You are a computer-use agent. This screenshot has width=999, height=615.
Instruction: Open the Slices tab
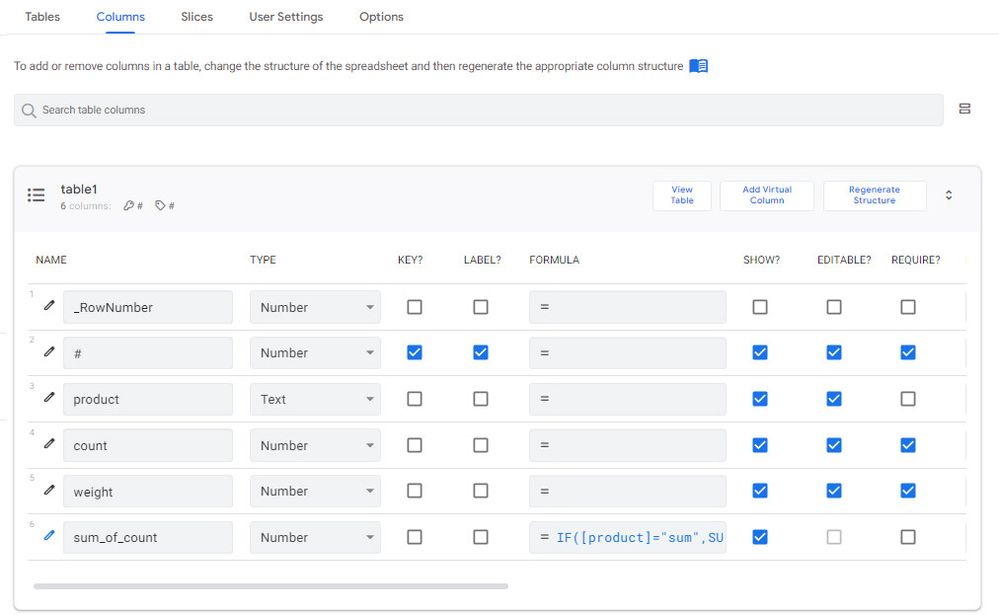pos(197,17)
